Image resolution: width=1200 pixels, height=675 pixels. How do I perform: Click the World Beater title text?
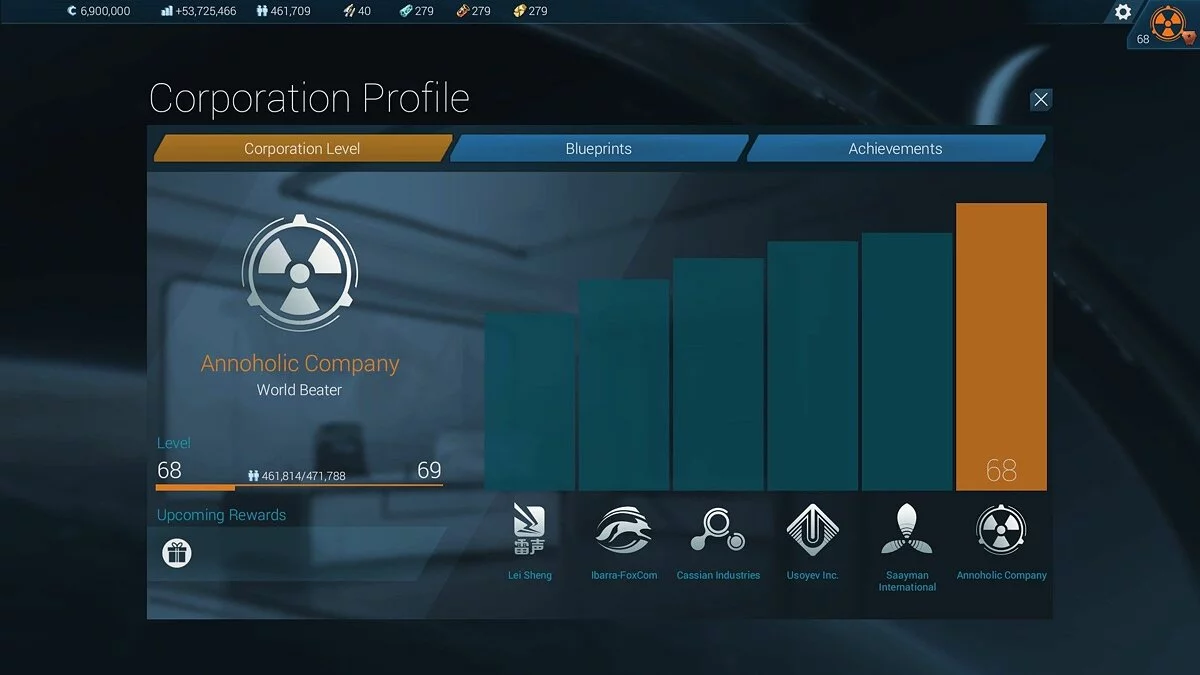[299, 390]
